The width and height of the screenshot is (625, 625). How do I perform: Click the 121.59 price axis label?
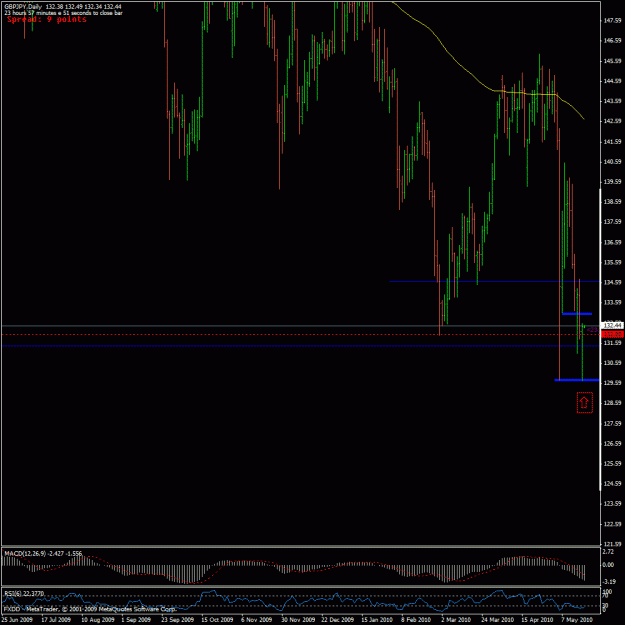tap(613, 544)
